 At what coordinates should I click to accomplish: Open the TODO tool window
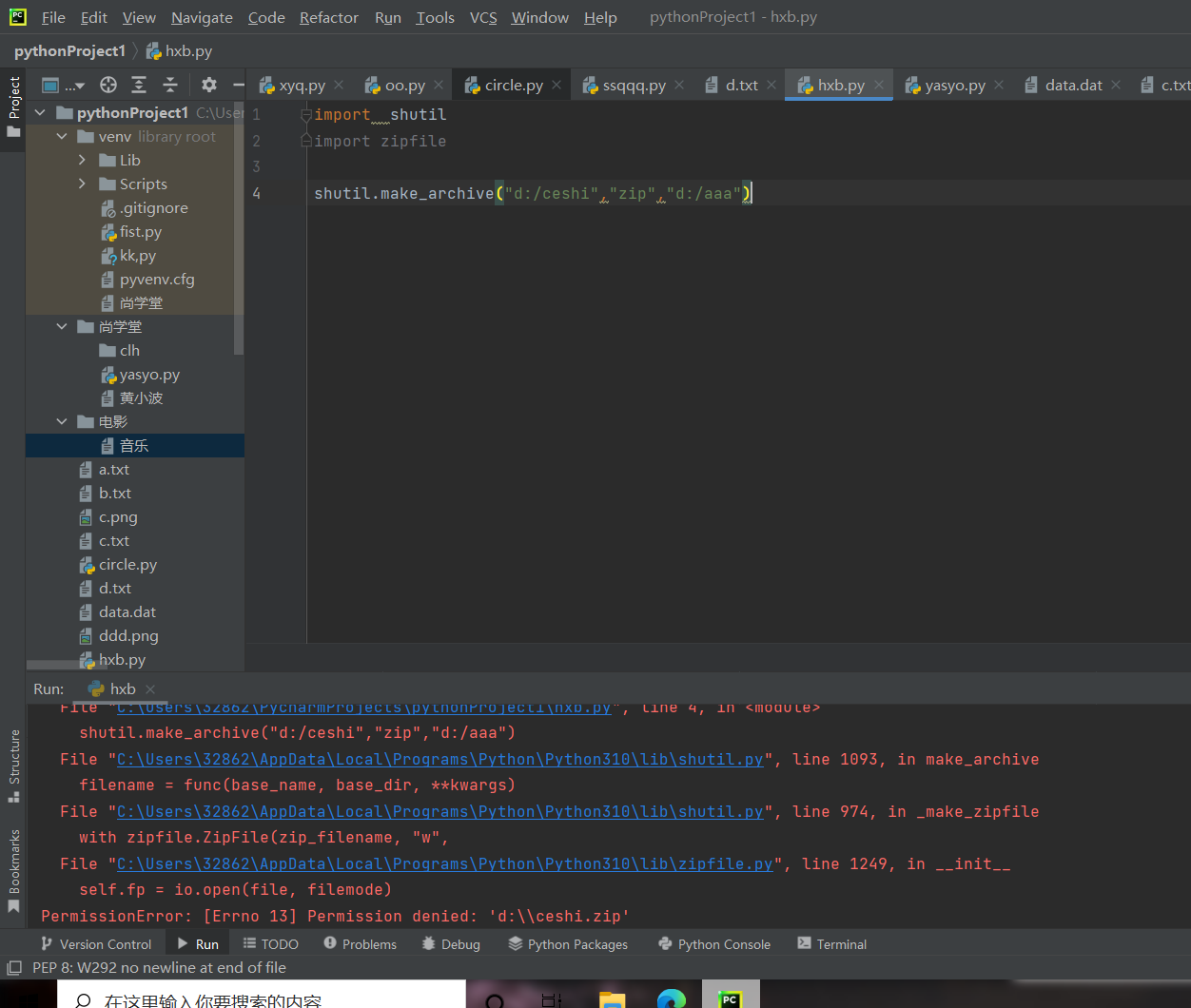[x=270, y=943]
